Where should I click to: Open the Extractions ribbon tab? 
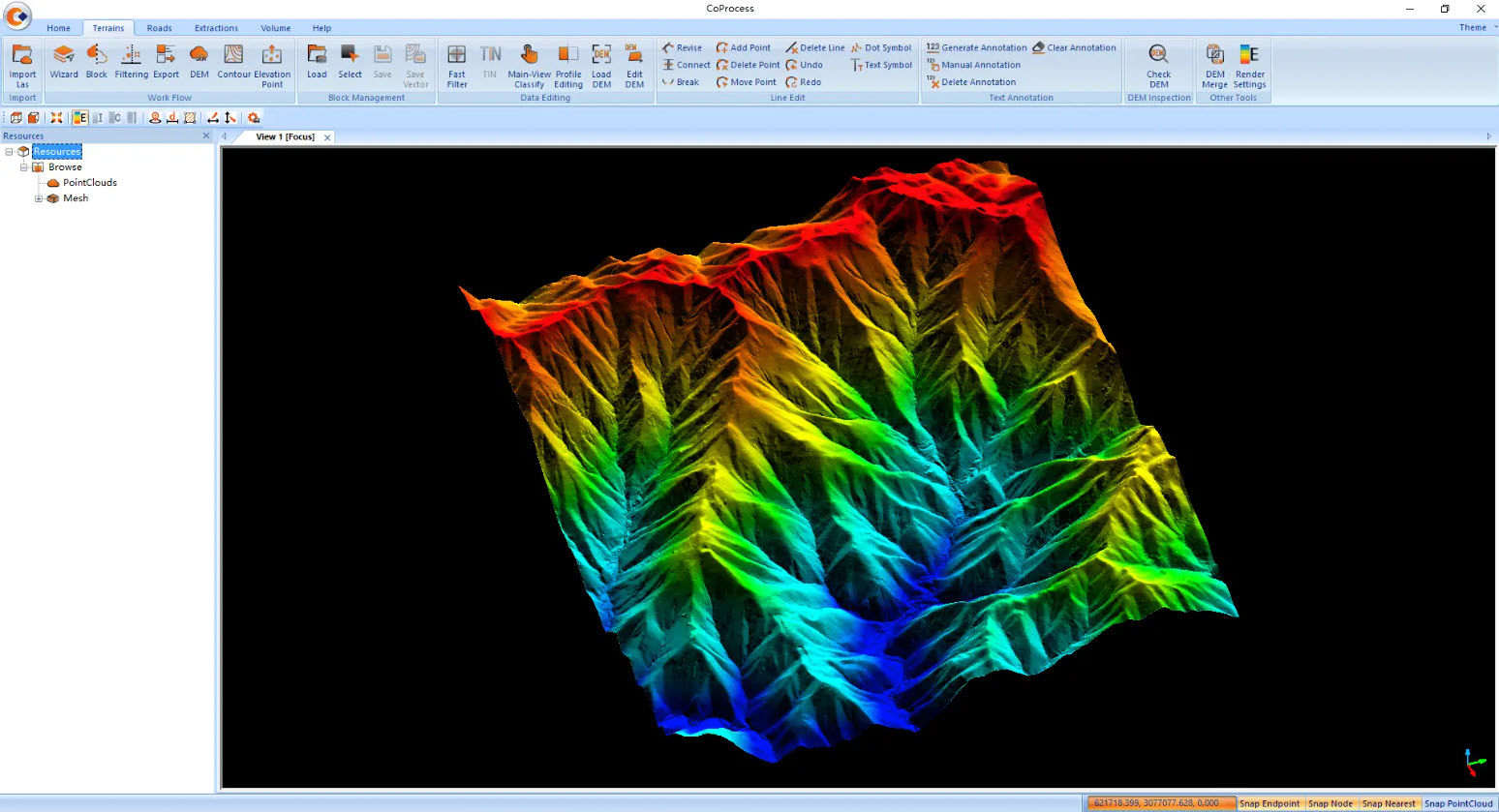pyautogui.click(x=216, y=28)
